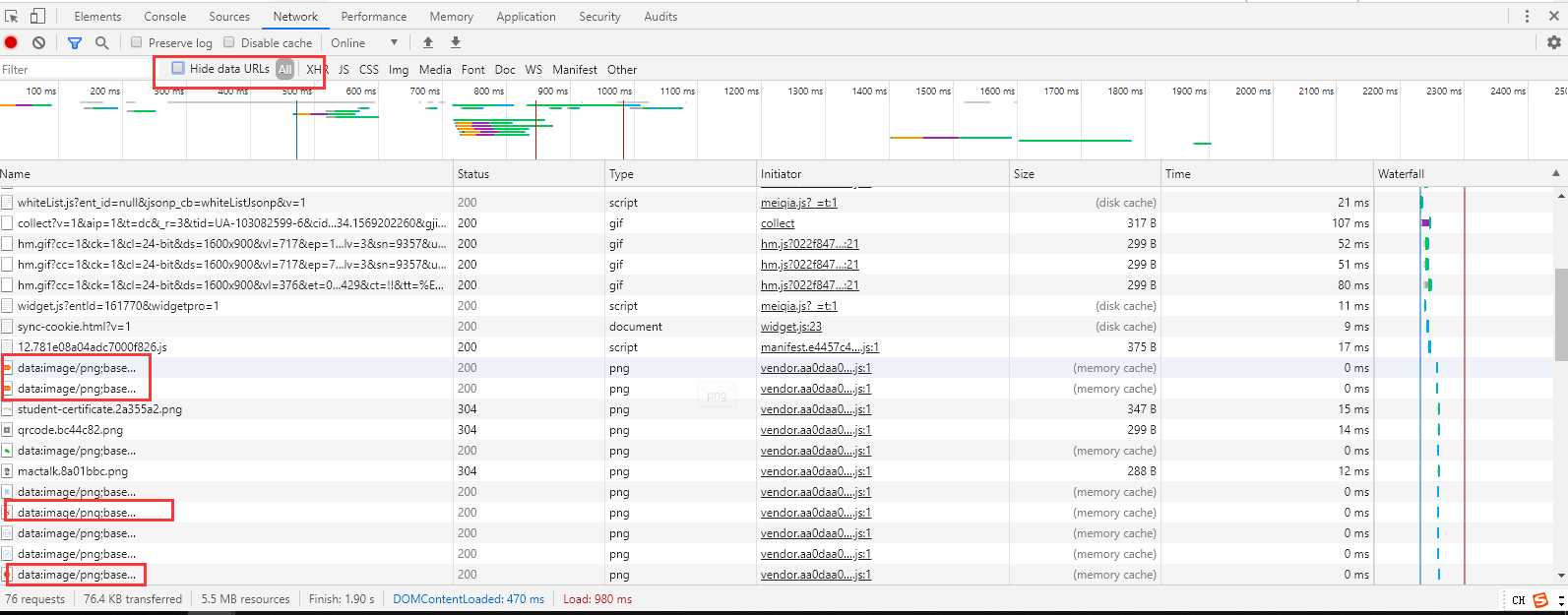1568x615 pixels.
Task: Clear the network log
Action: 38,42
